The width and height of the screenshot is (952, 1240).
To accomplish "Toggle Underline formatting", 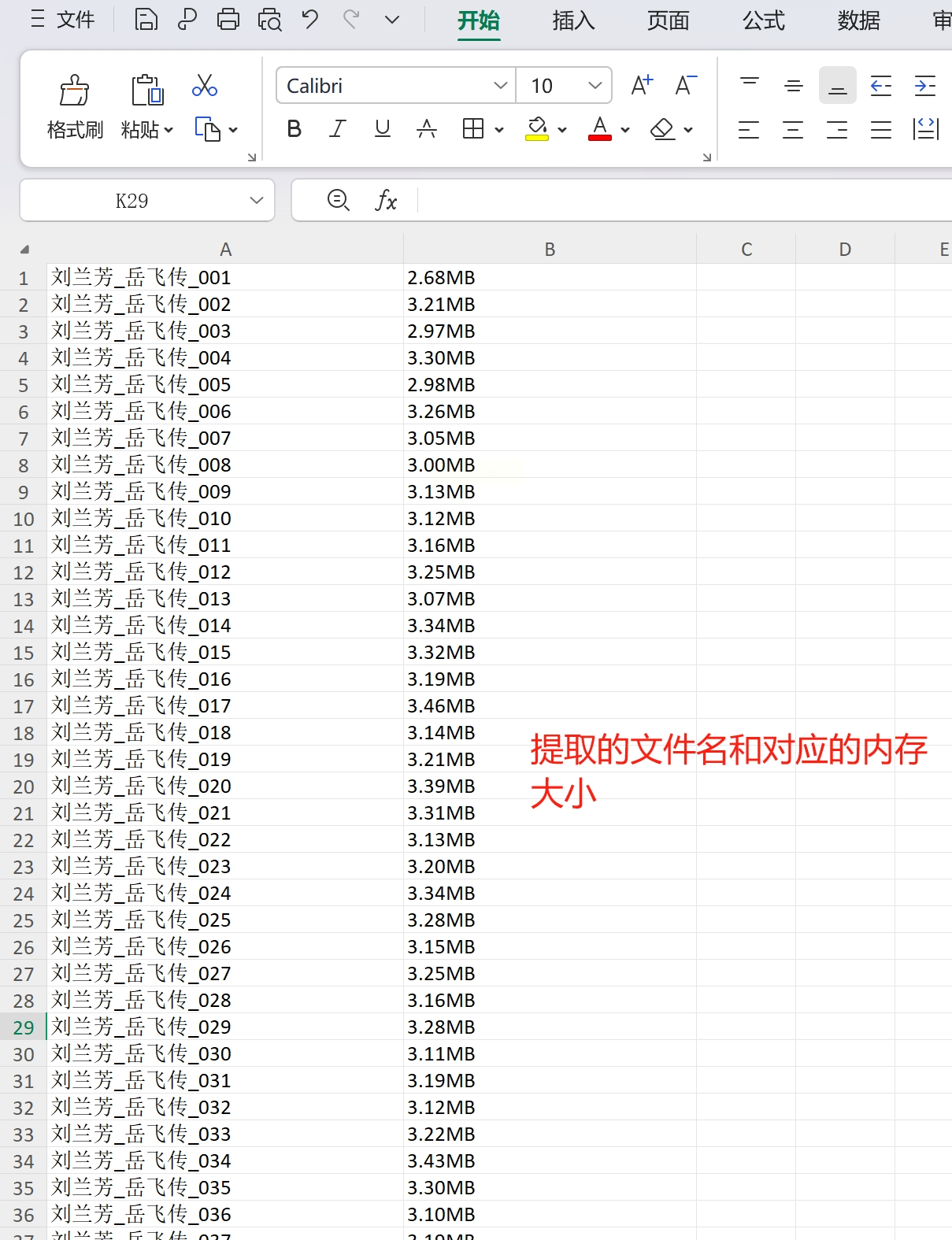I will (383, 129).
